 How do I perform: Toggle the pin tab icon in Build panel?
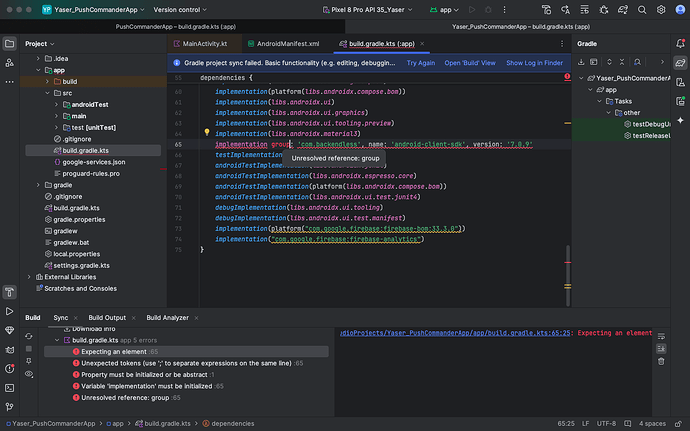coord(29,361)
